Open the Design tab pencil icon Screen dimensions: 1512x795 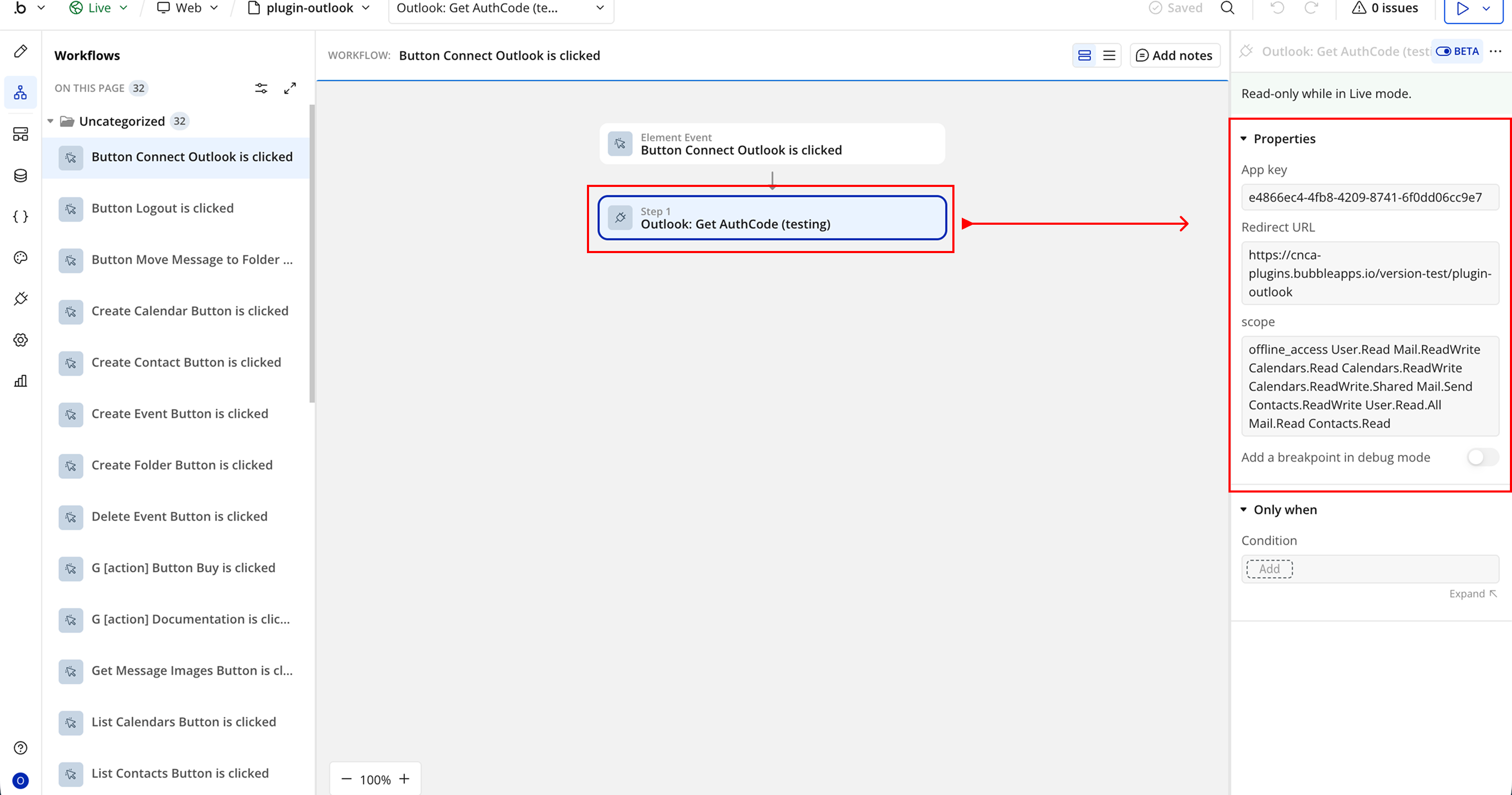click(x=20, y=51)
